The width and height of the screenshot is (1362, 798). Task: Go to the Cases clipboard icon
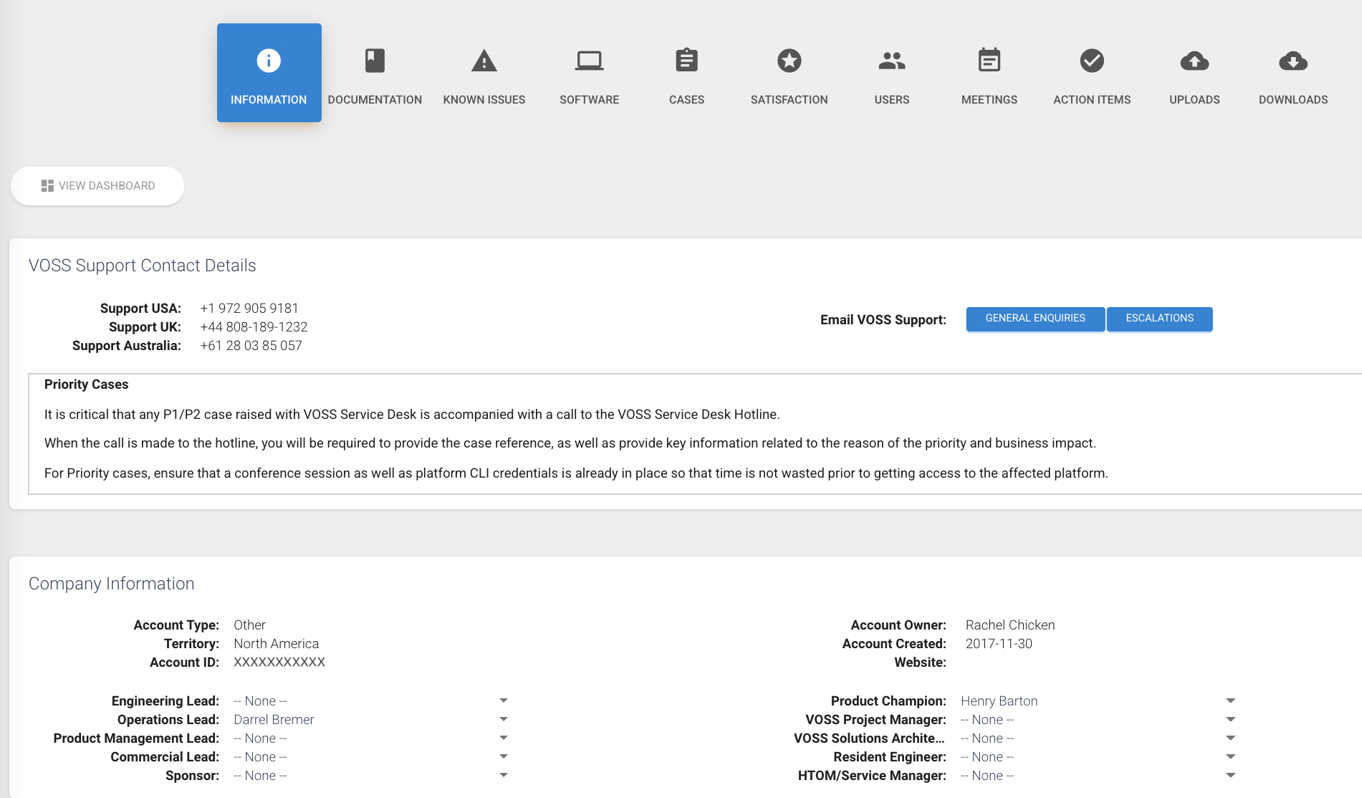[686, 61]
